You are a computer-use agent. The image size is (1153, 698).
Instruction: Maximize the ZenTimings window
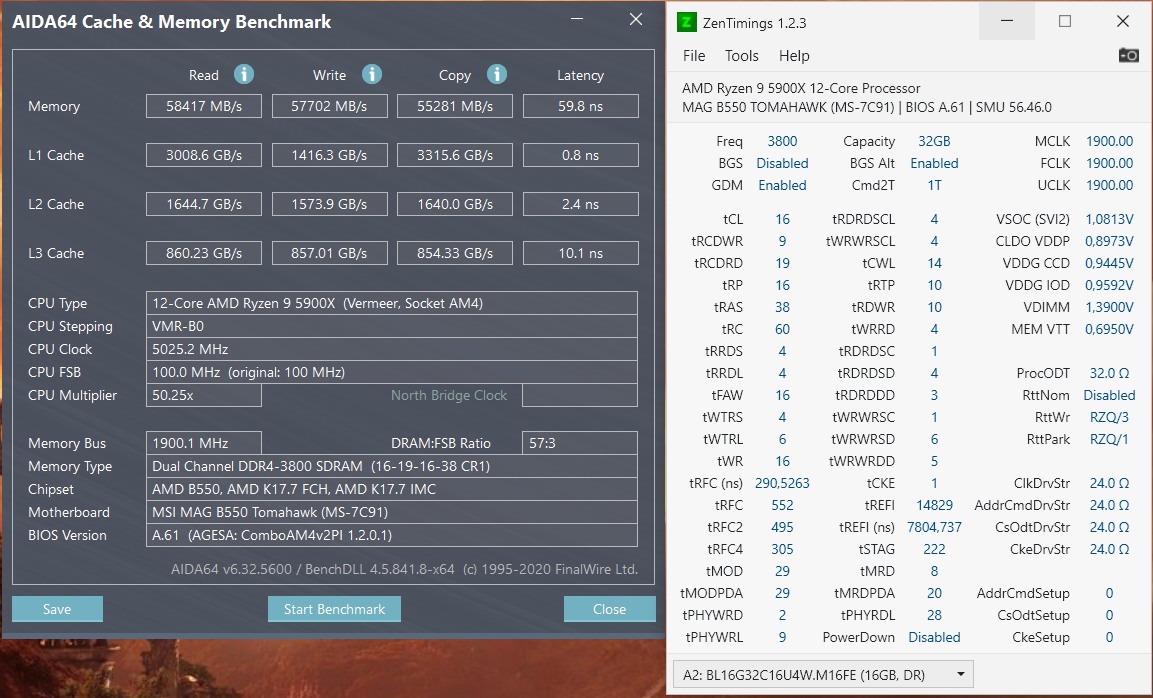pyautogui.click(x=1064, y=21)
